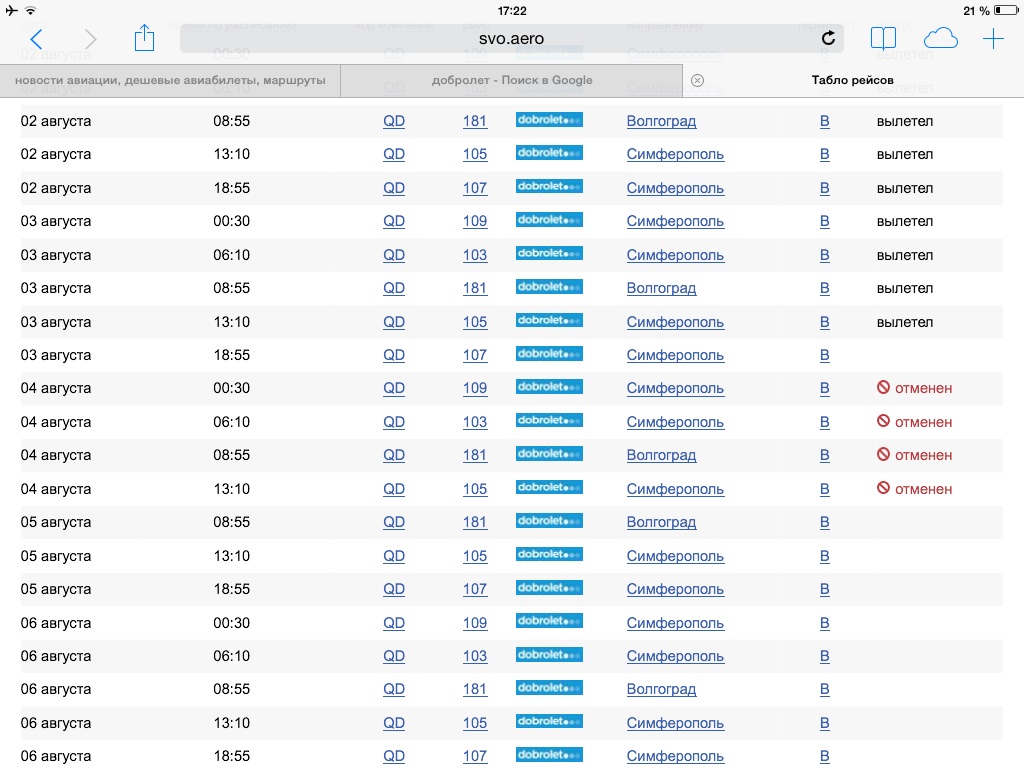Tap the svo.aero address bar
1024x768 pixels.
[x=511, y=39]
